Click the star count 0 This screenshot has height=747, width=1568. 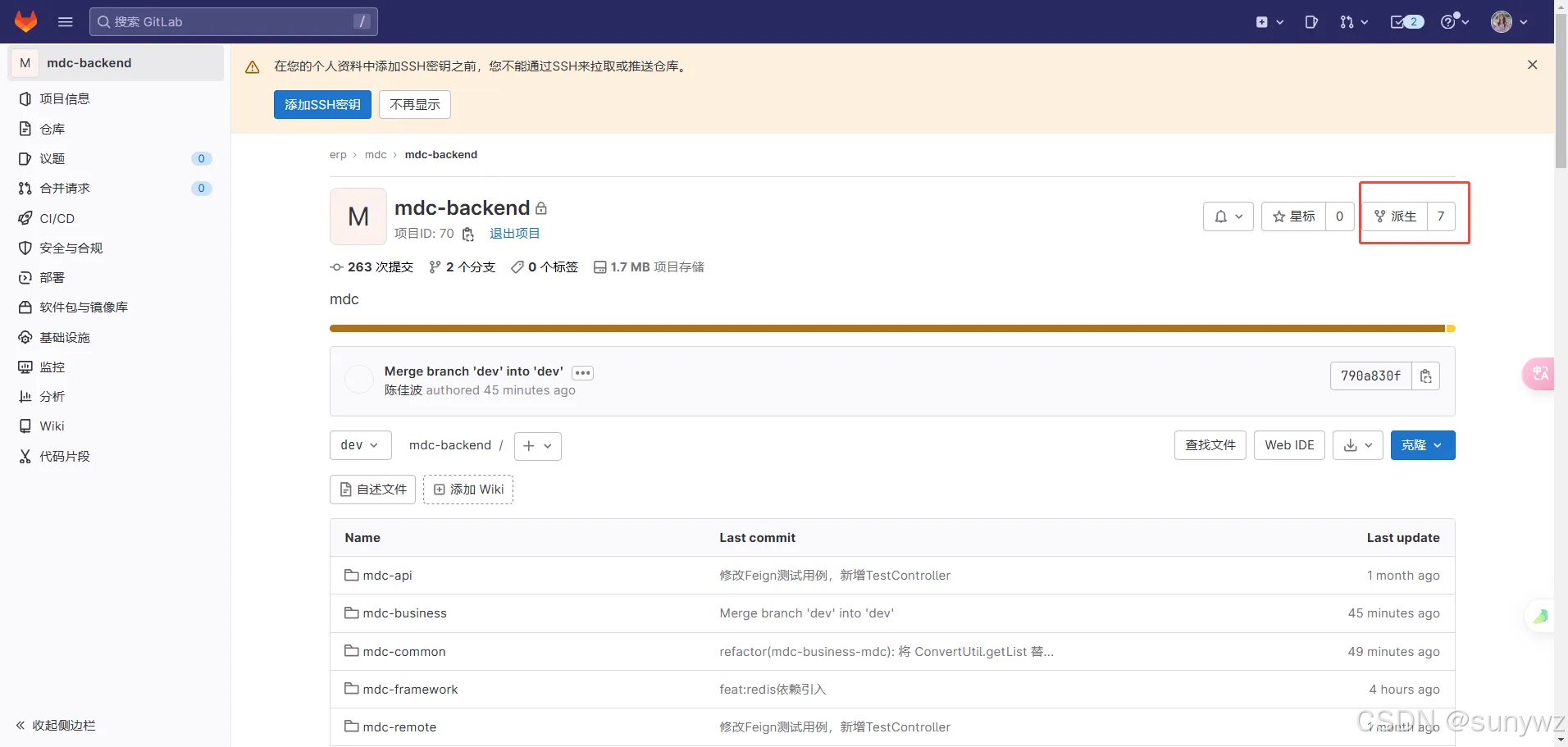pos(1340,216)
